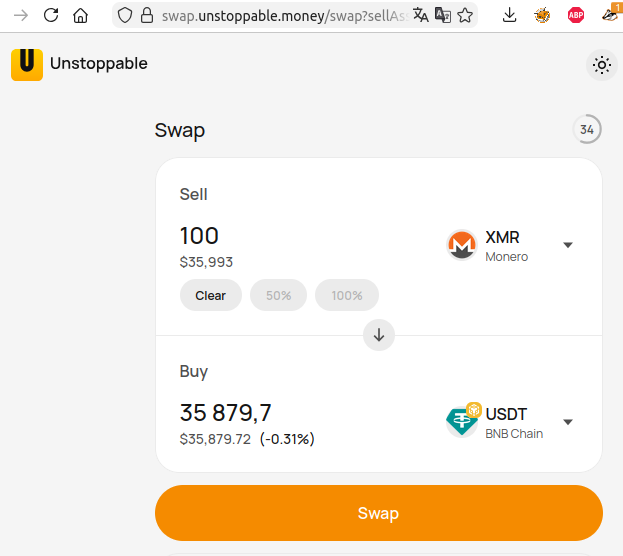Click the Unstoppable logo icon
The image size is (623, 556).
coord(27,64)
